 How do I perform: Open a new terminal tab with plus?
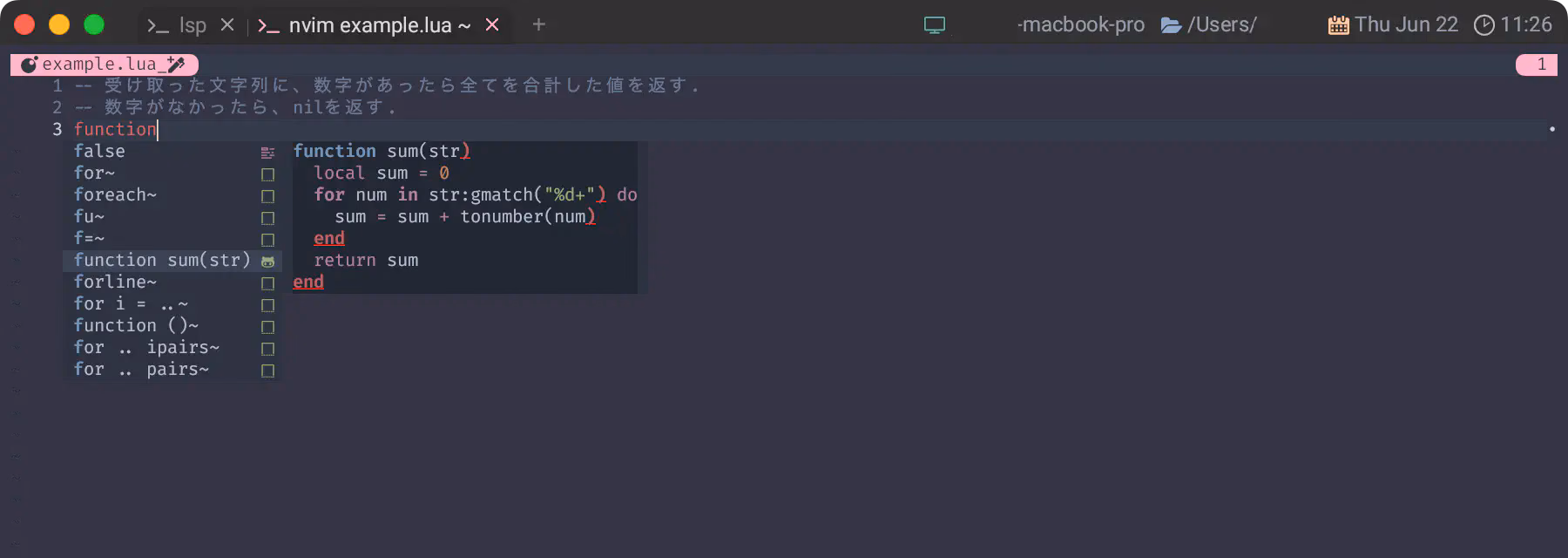click(539, 24)
